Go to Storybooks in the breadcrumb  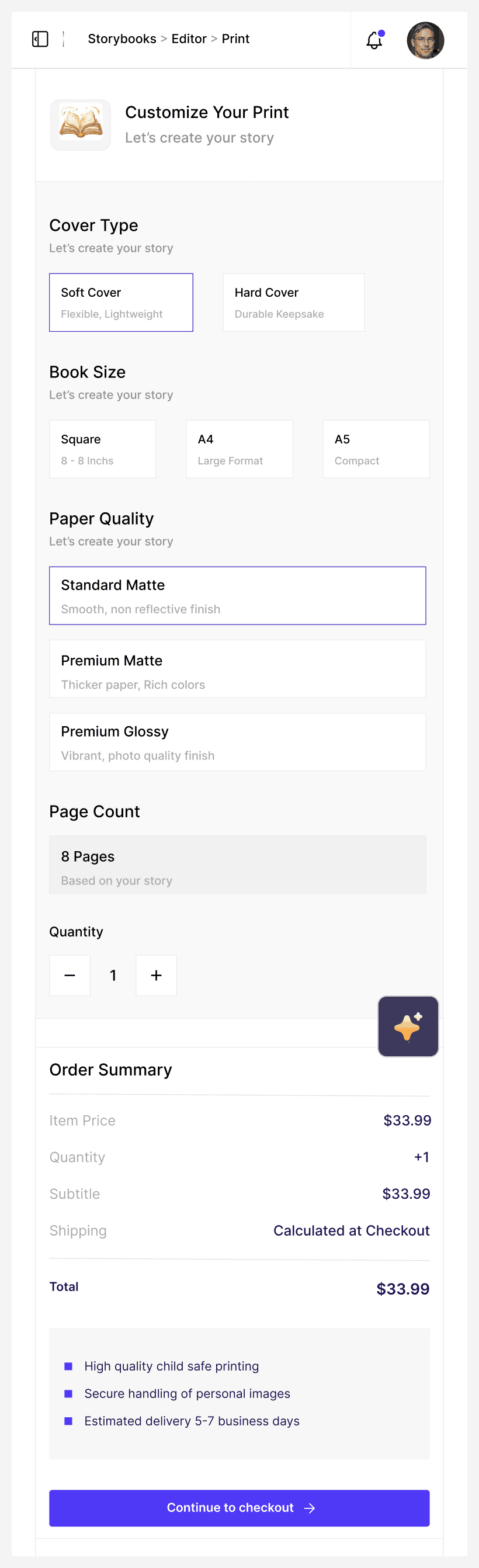click(x=122, y=39)
